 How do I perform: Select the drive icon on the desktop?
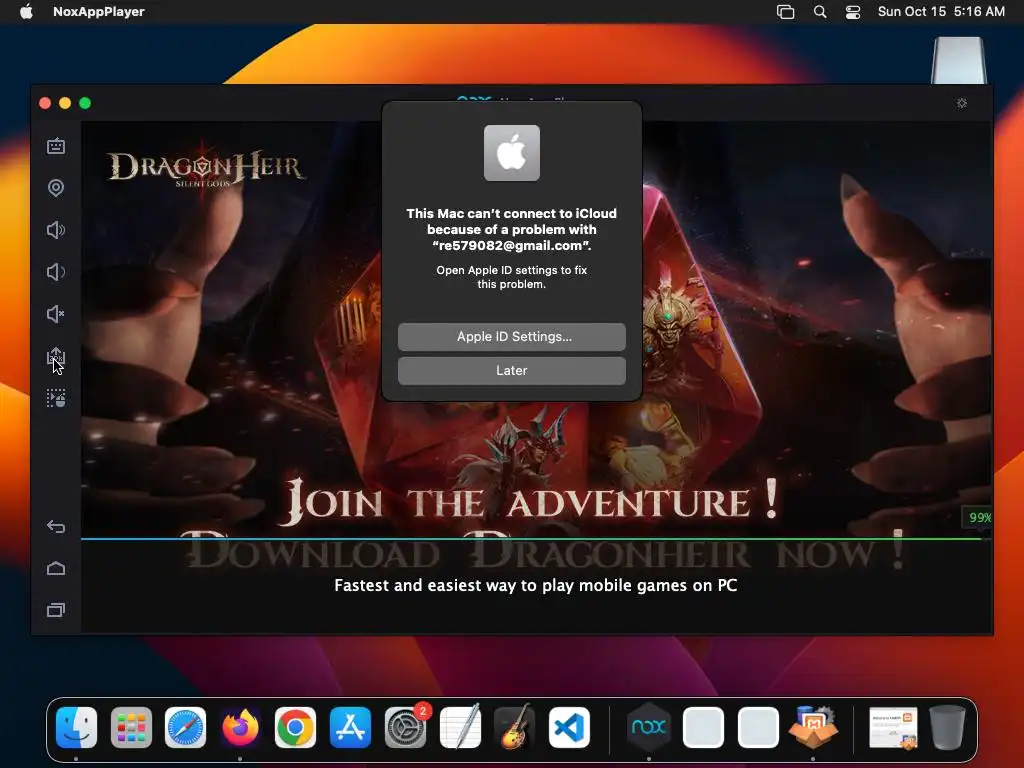coord(959,60)
